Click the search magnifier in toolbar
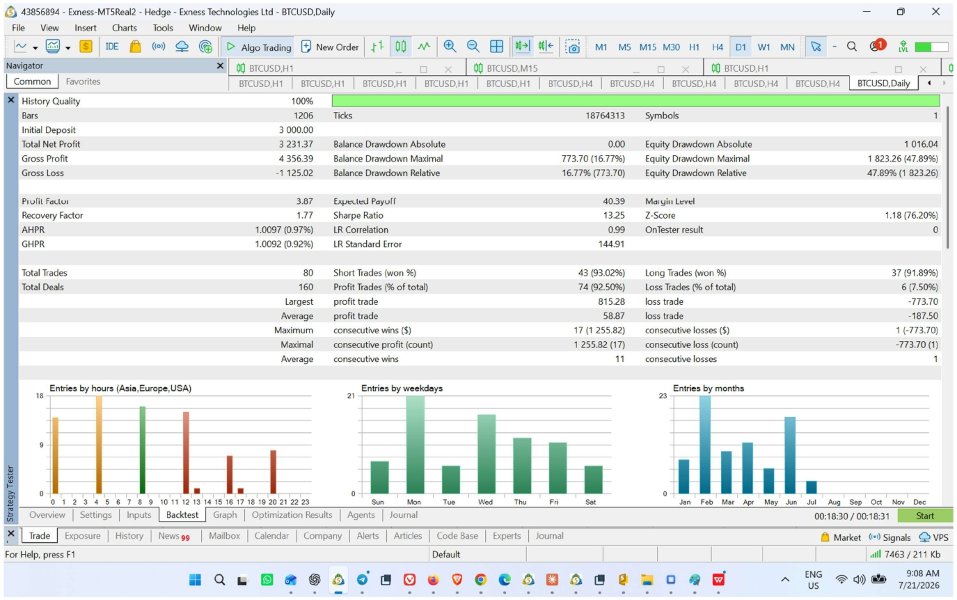 (x=852, y=46)
